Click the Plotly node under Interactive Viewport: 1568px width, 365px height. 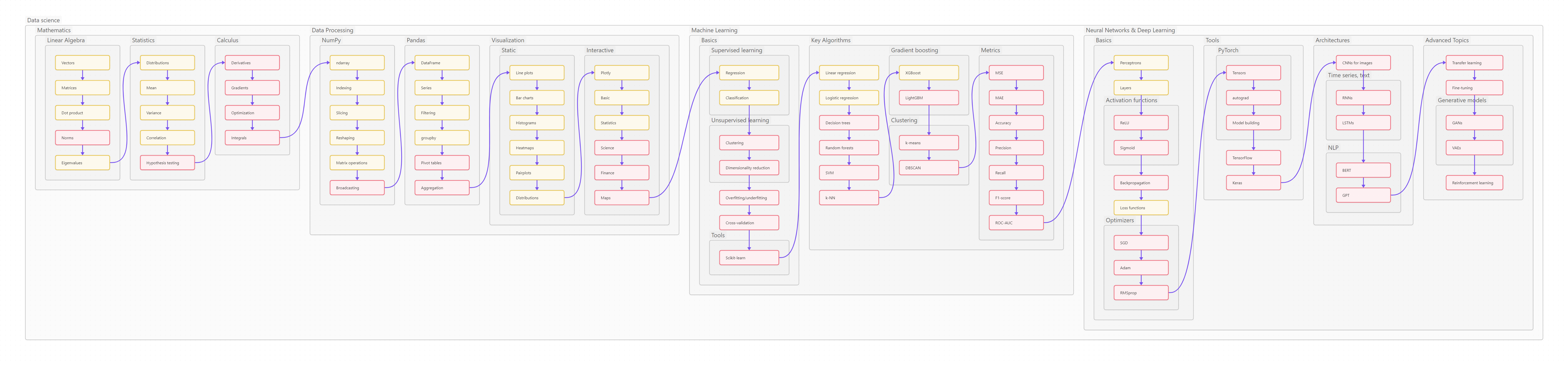[621, 72]
